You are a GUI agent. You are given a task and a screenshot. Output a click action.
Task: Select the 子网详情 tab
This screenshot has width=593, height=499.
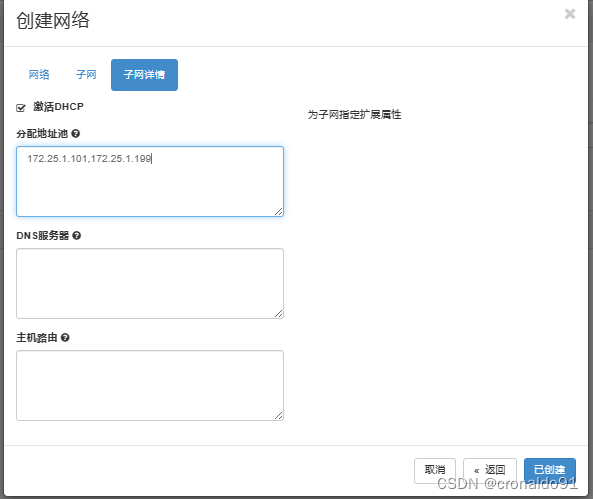click(144, 75)
